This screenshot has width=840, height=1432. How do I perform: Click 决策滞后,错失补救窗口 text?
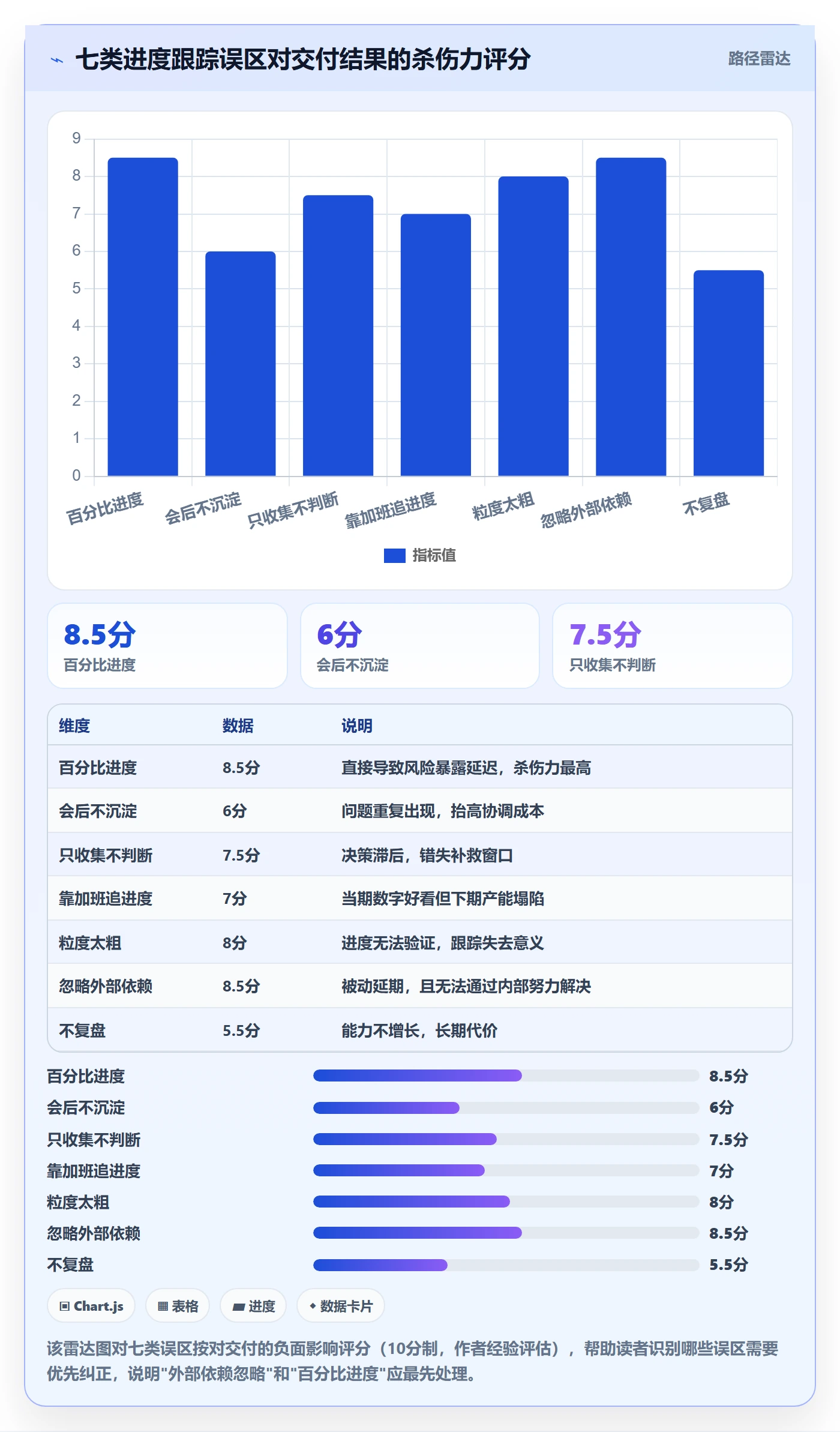point(427,855)
